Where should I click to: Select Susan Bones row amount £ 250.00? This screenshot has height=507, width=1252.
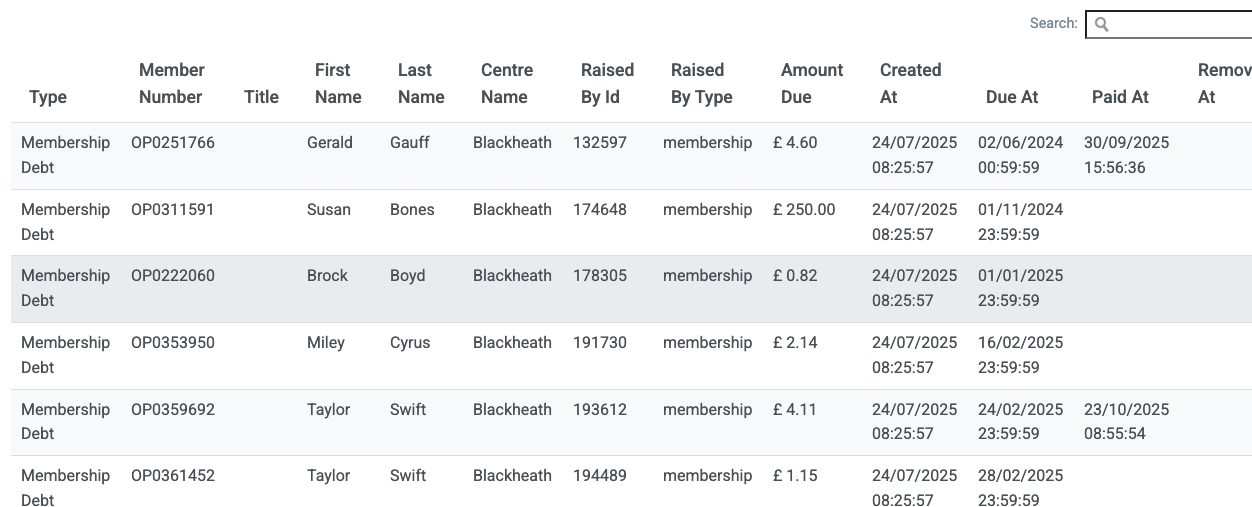(804, 210)
